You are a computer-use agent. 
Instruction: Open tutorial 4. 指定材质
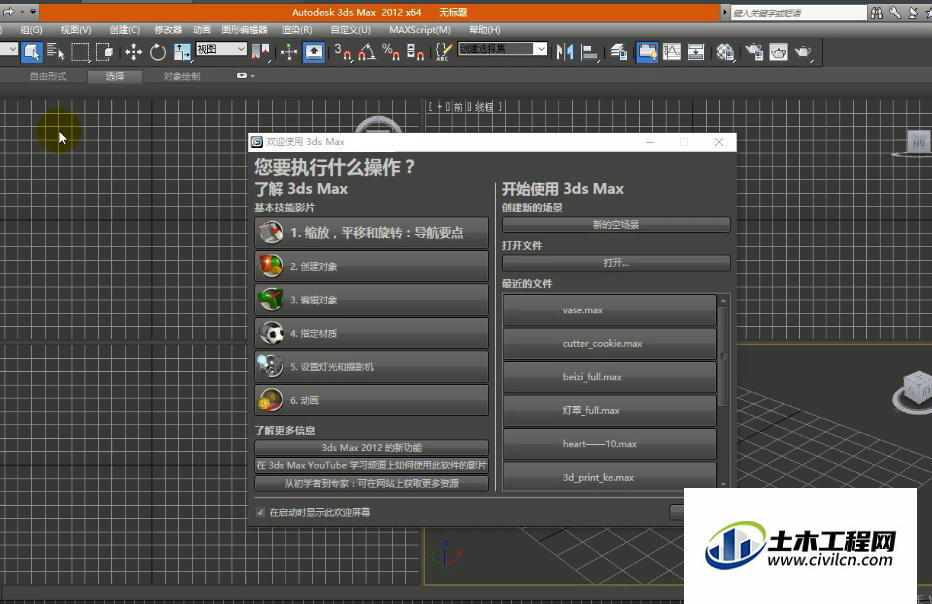point(371,334)
